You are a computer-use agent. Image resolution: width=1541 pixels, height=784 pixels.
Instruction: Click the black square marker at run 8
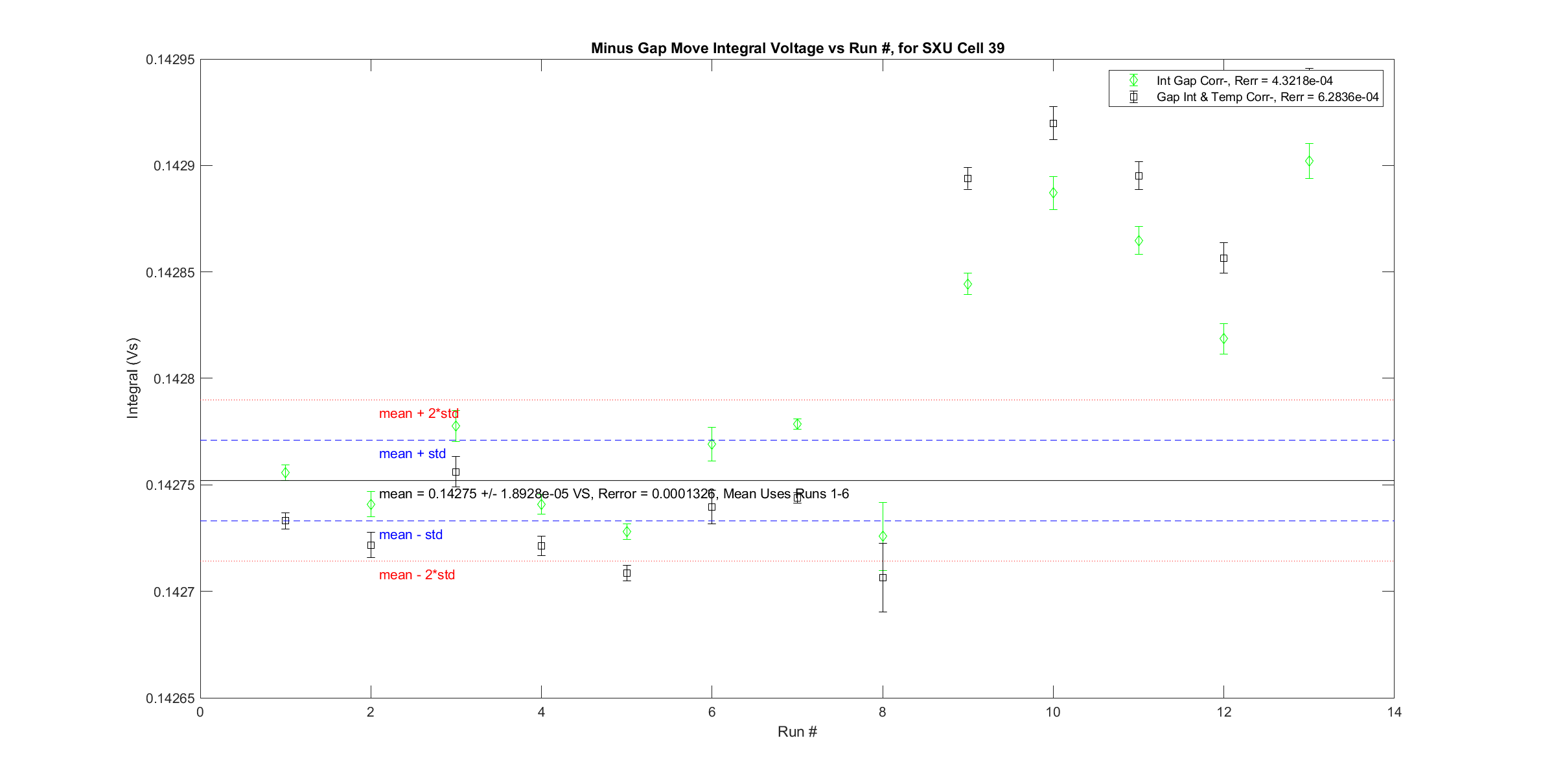pos(883,577)
